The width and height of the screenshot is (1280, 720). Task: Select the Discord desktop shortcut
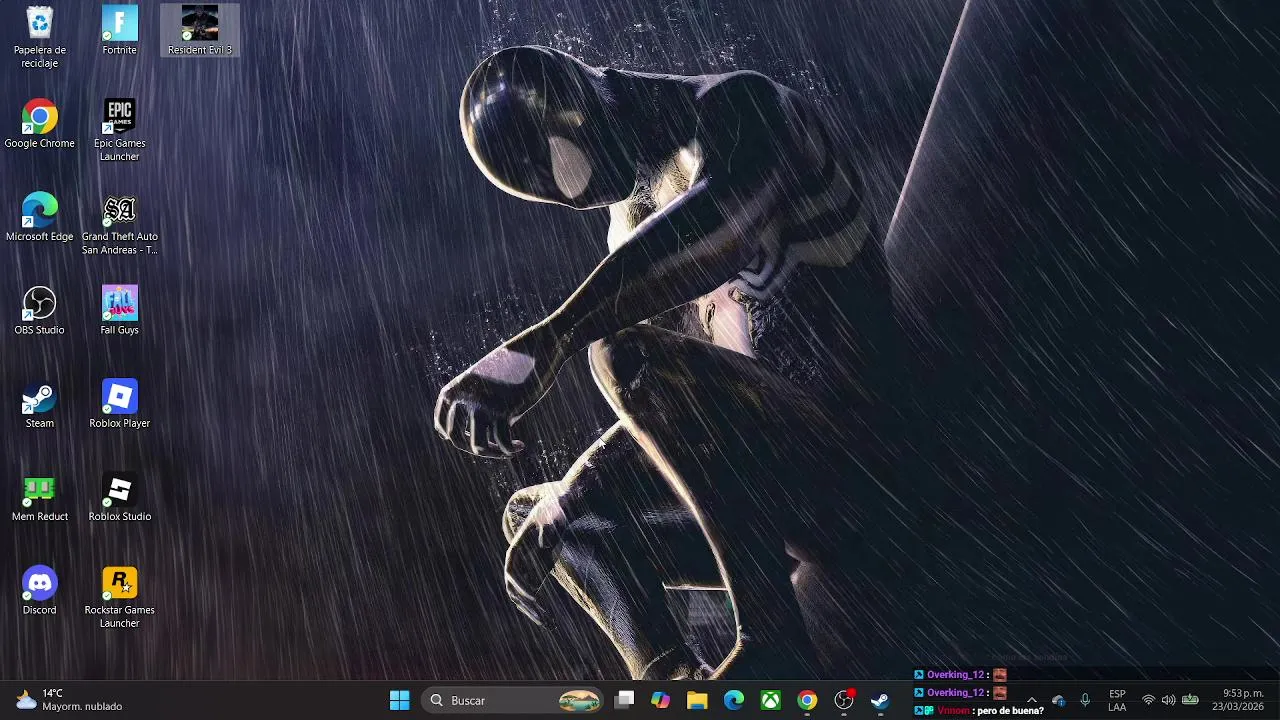point(39,591)
